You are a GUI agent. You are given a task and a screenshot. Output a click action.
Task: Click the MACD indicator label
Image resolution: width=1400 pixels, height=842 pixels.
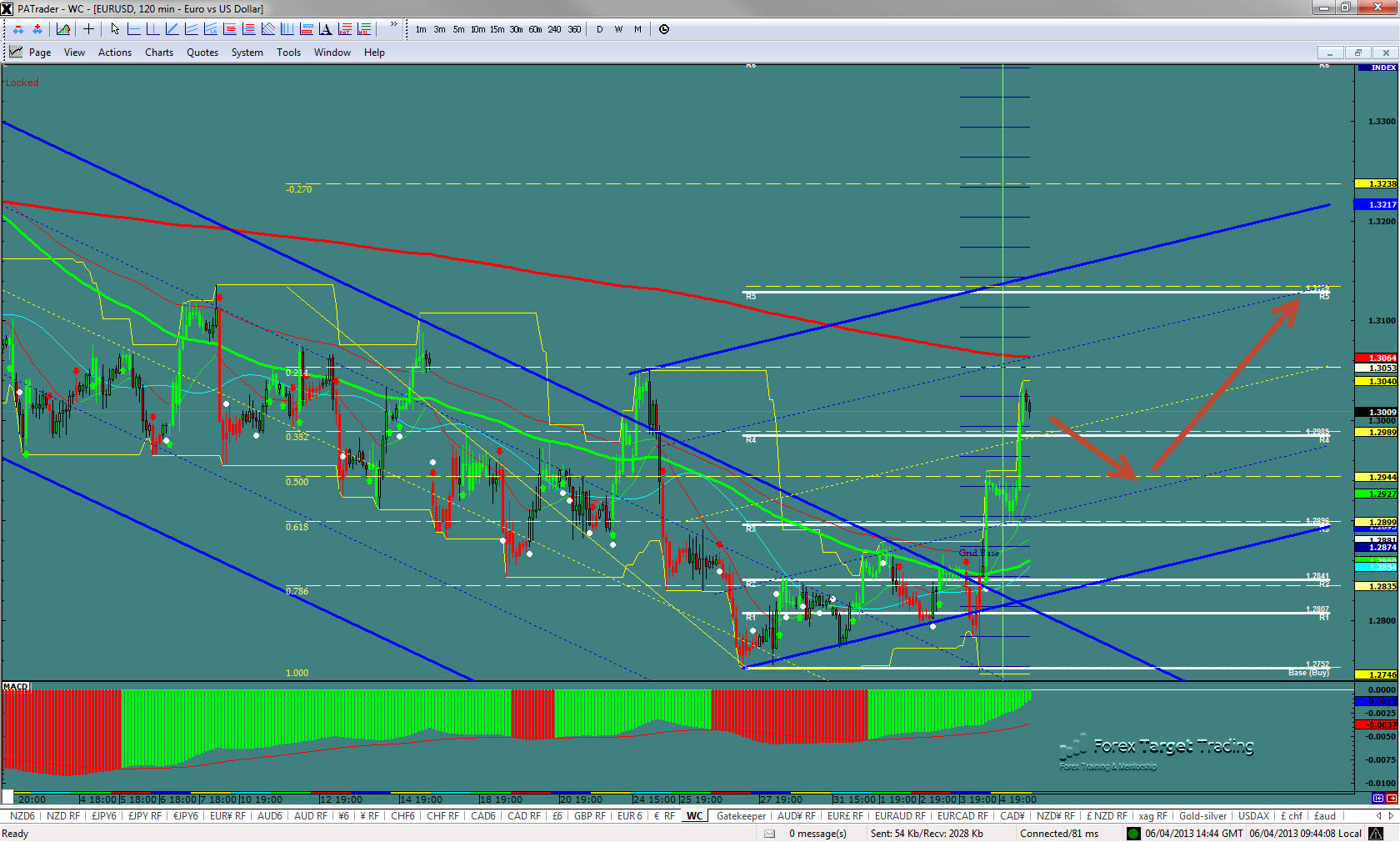[x=16, y=687]
